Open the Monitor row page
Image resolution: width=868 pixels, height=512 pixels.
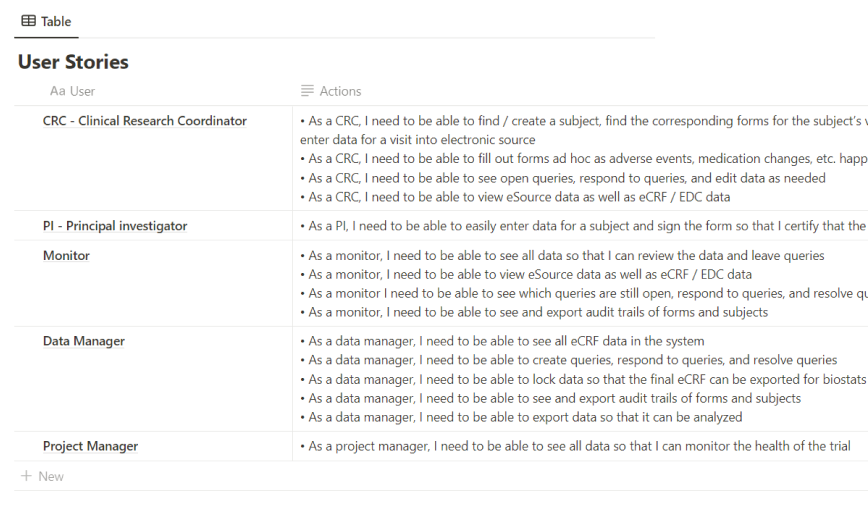(x=66, y=256)
